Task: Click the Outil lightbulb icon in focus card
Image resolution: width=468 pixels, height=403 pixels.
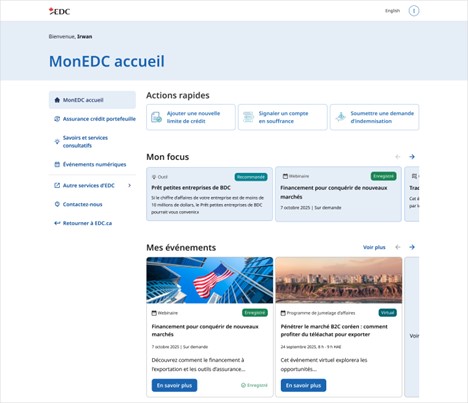Action: pos(154,177)
